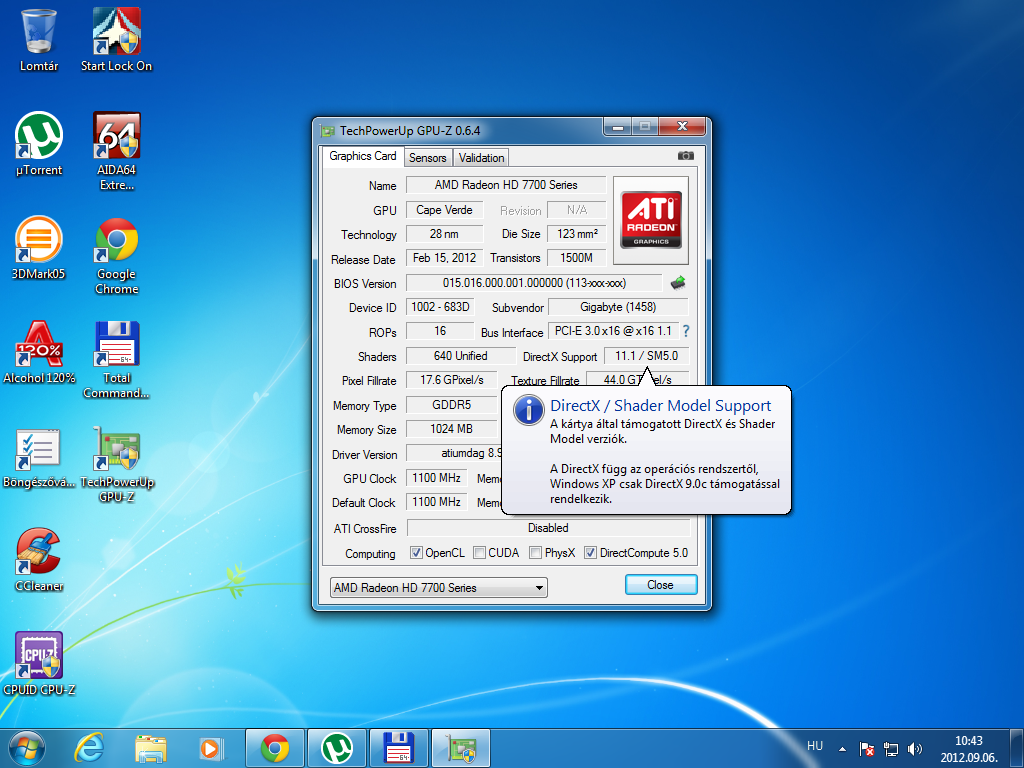
Task: Click the Device ID field 1002 - 683D
Action: click(x=440, y=307)
